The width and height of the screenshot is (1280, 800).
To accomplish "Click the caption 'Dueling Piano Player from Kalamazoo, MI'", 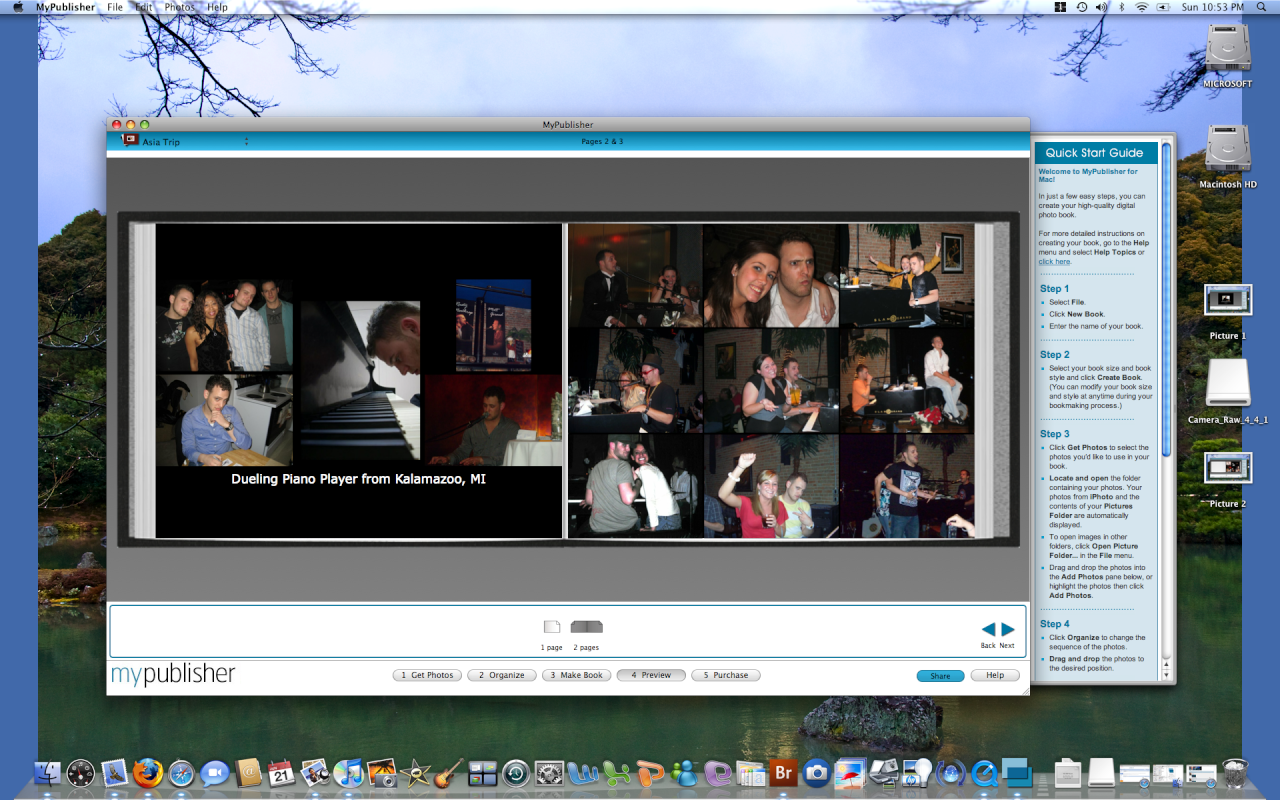I will (x=359, y=479).
